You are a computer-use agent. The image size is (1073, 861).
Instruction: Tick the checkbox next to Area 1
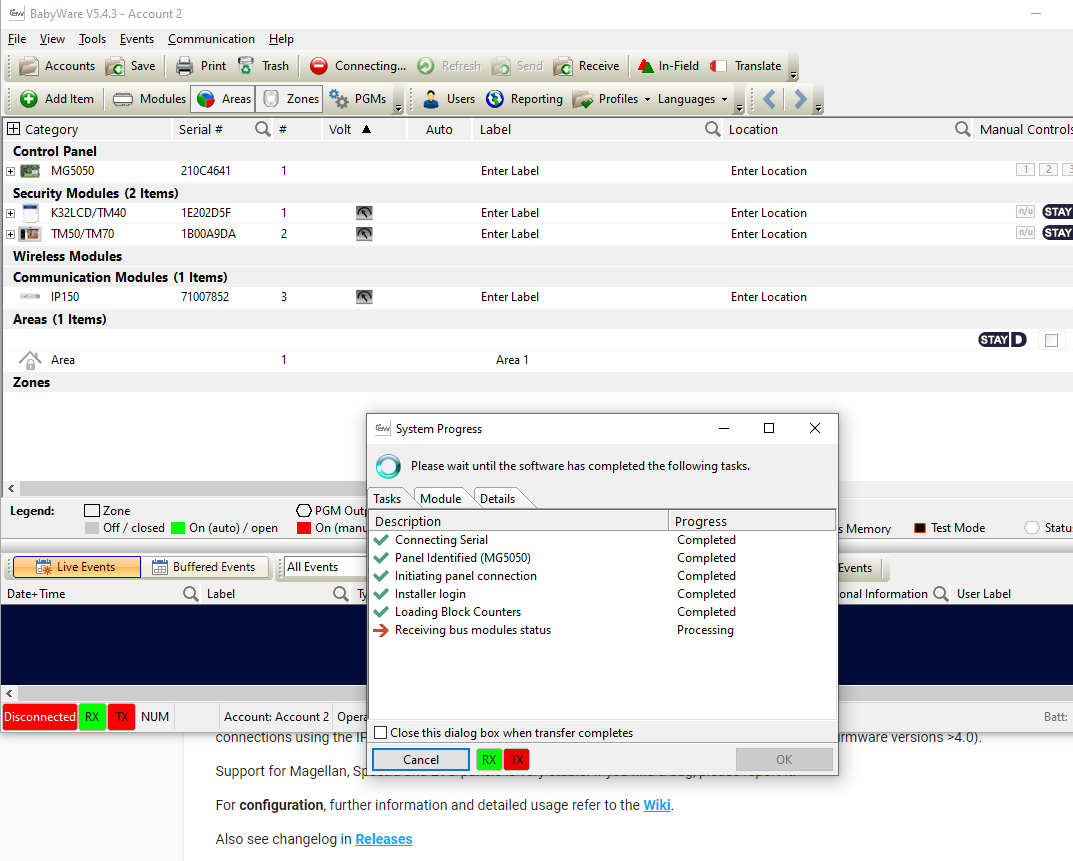[1051, 340]
